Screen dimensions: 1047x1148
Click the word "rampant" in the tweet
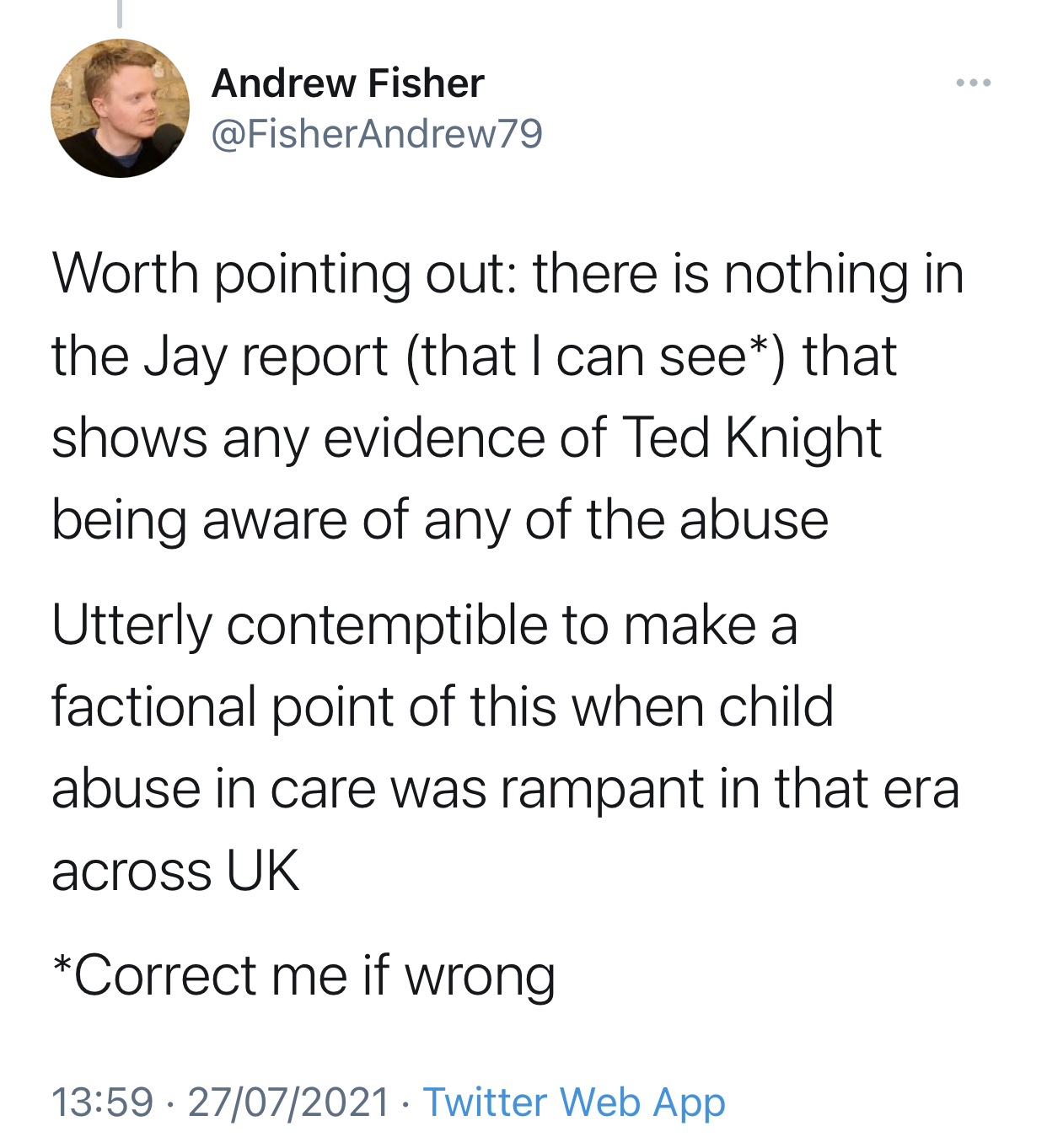point(602,789)
